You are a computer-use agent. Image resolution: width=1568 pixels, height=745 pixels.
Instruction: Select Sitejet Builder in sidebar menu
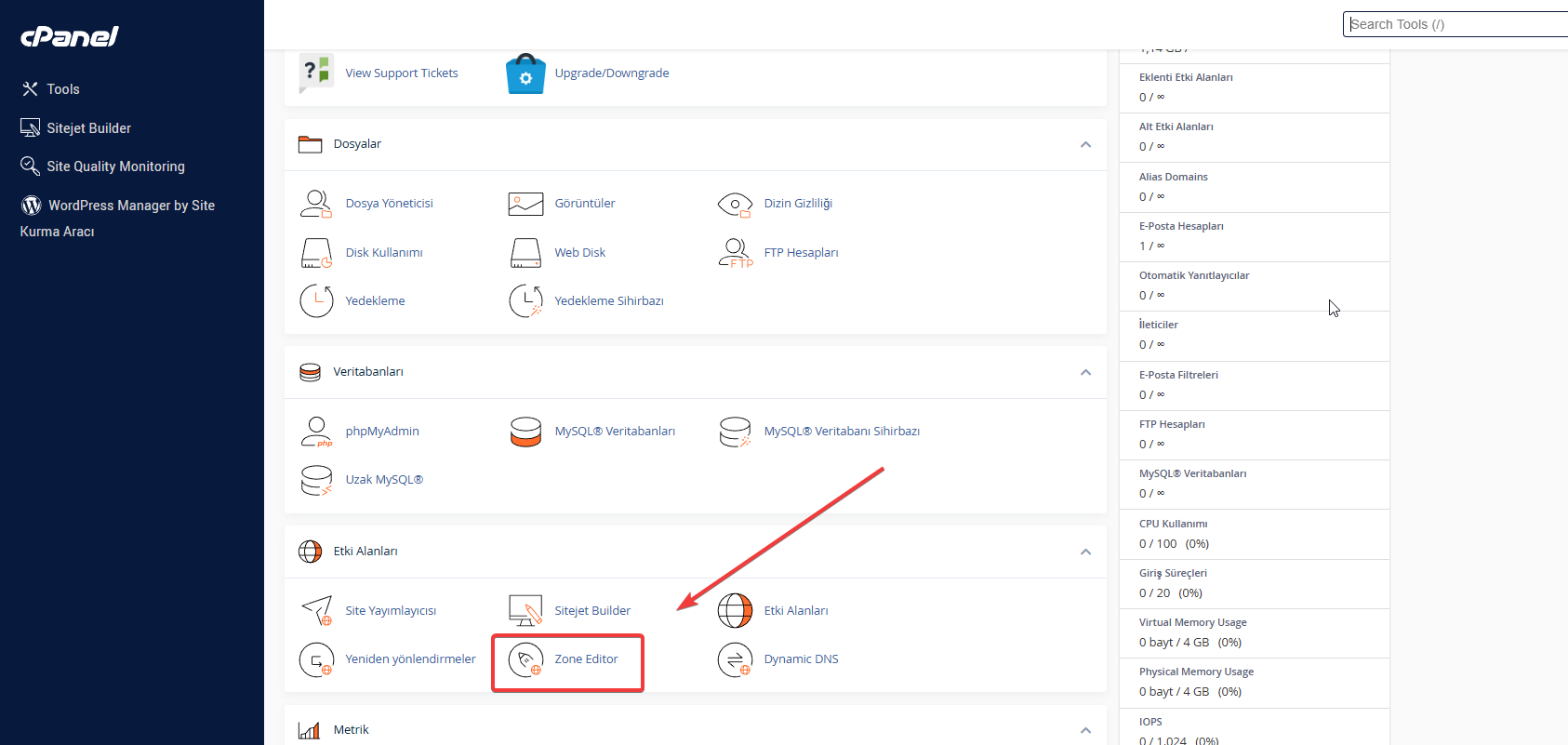click(x=89, y=128)
